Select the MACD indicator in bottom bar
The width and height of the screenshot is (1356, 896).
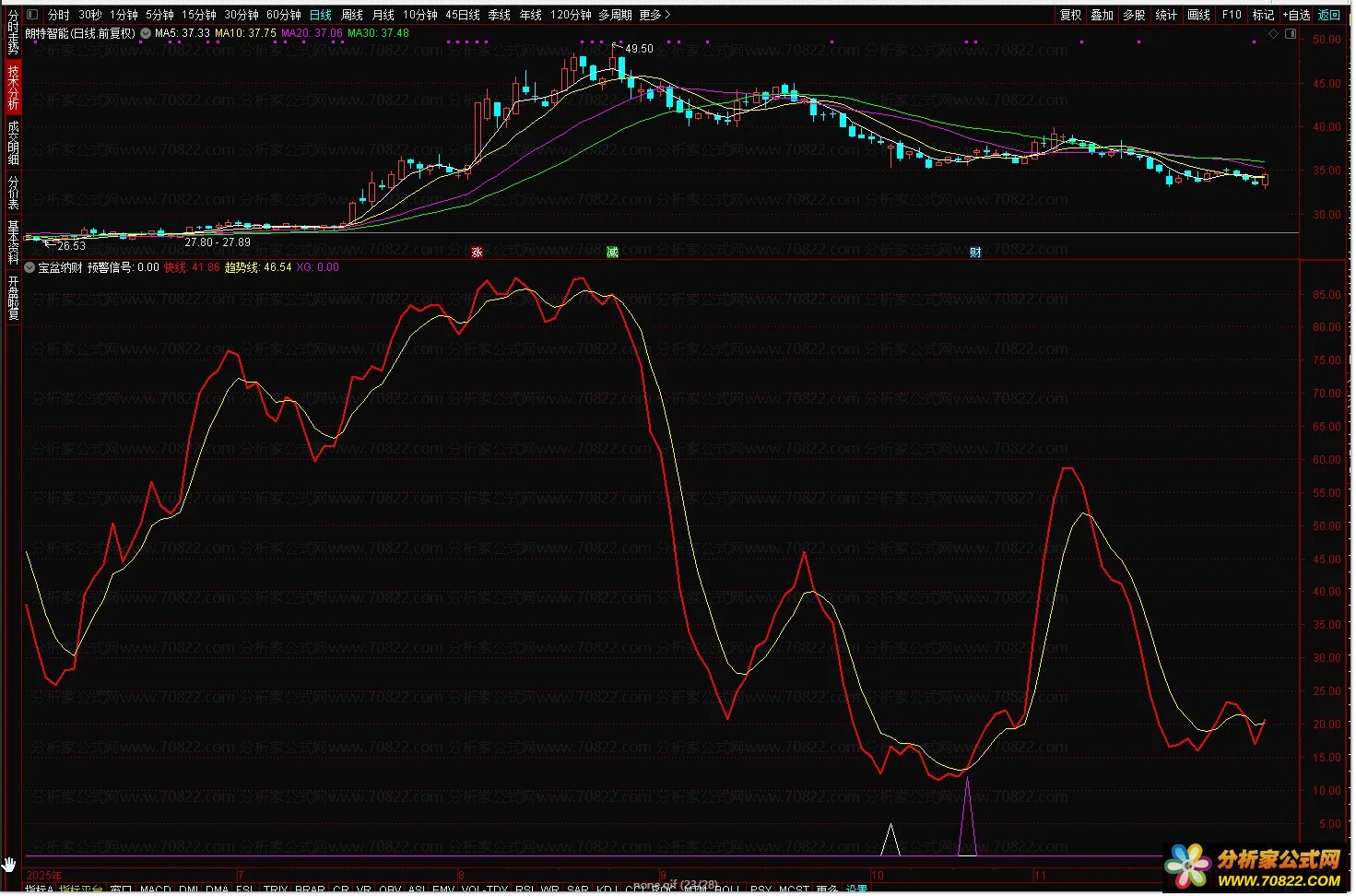tap(156, 890)
